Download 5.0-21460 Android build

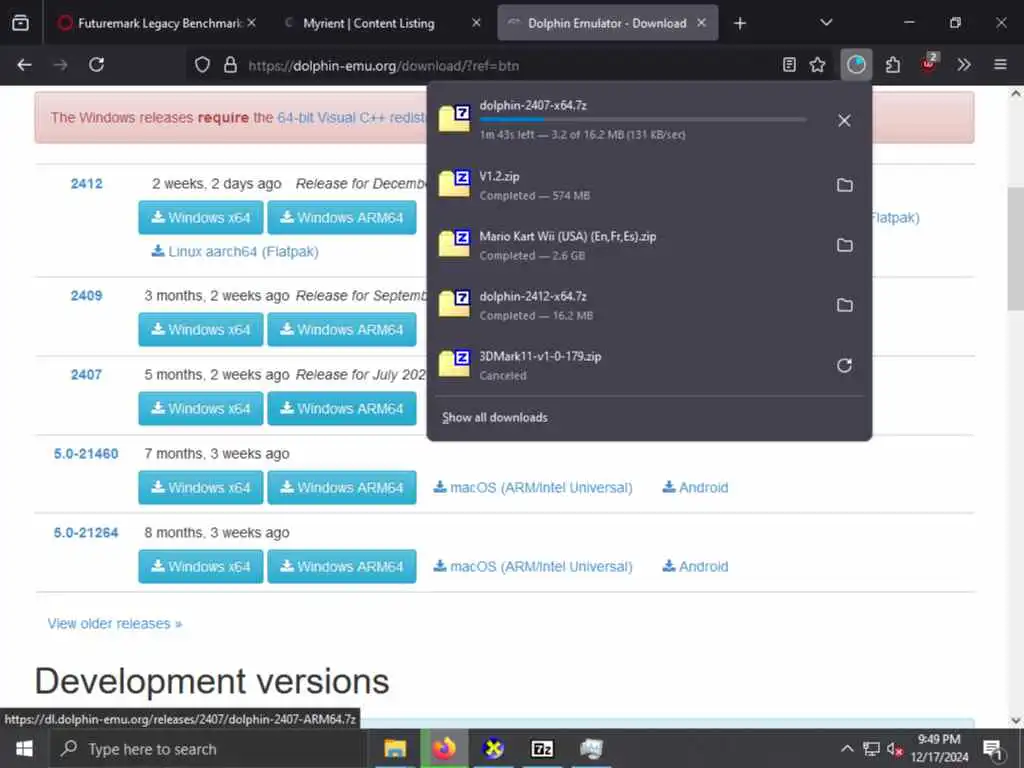(x=695, y=487)
